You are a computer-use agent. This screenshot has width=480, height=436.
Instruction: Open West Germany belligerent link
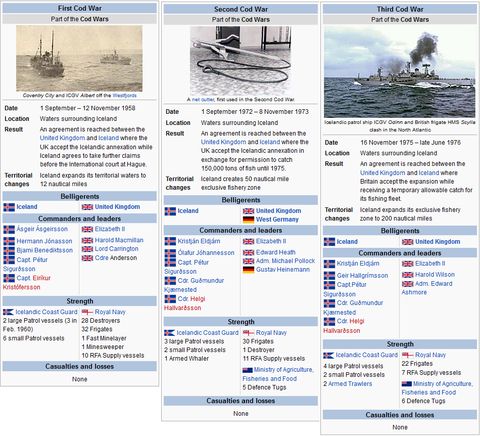[277, 220]
